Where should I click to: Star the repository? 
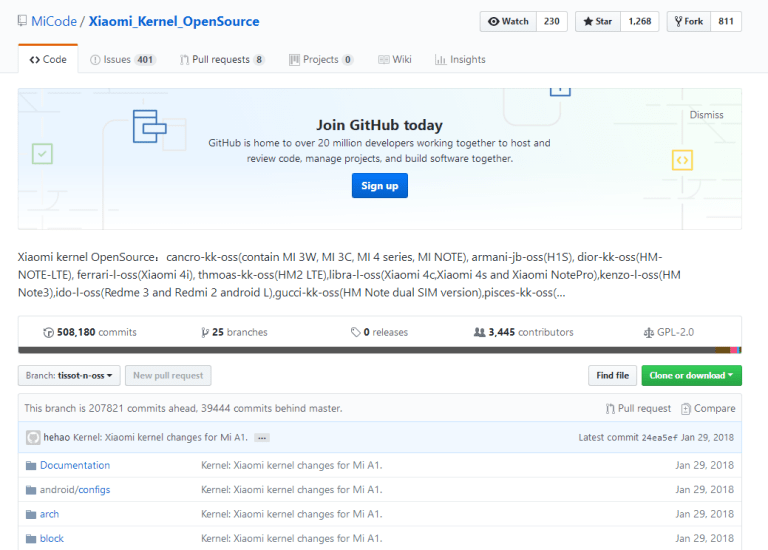(x=598, y=22)
